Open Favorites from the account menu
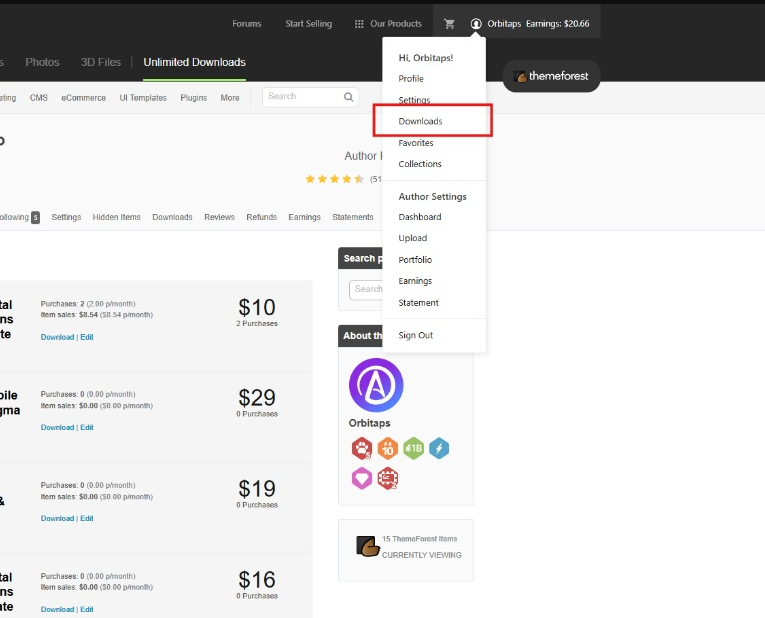This screenshot has width=765, height=618. [416, 143]
